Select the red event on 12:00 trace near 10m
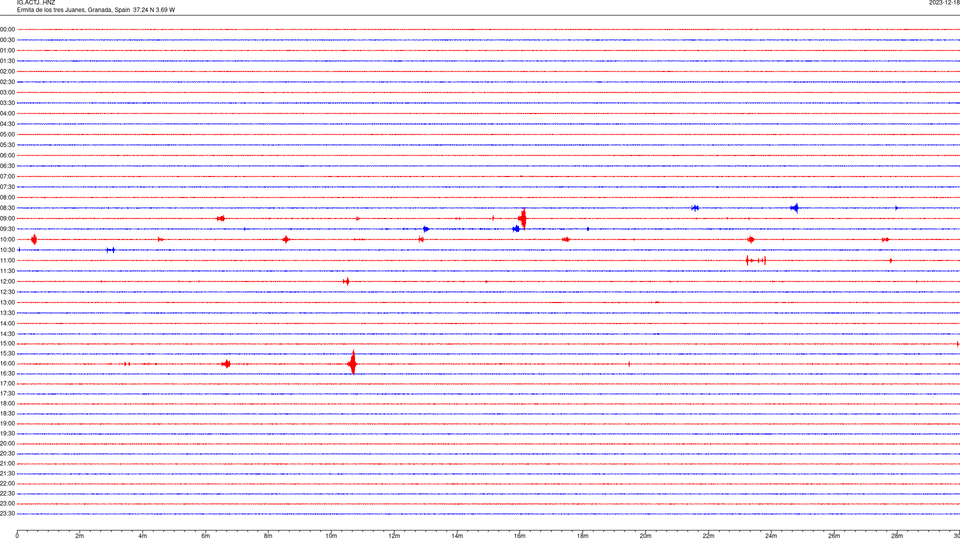This screenshot has height=540, width=960. (346, 282)
